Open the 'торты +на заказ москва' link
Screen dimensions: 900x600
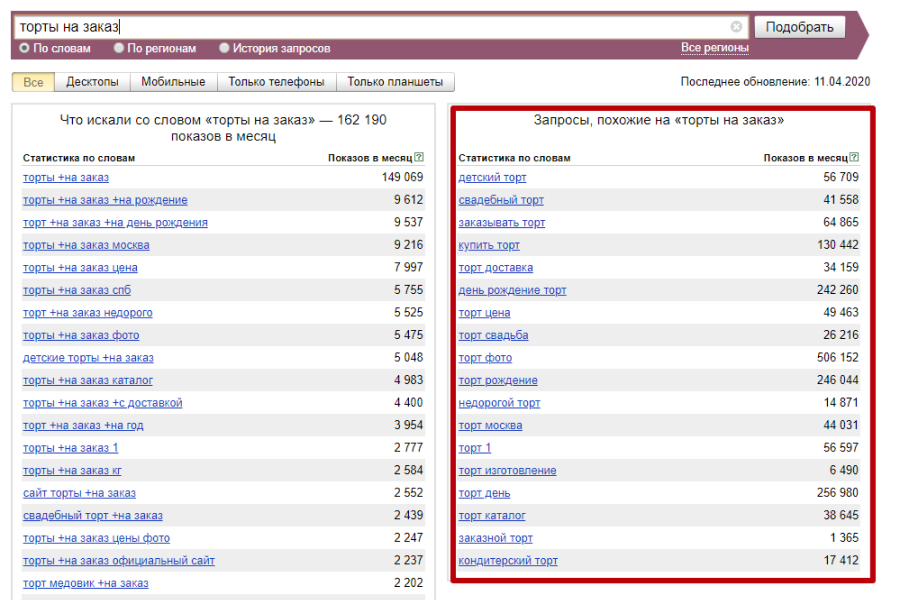coord(86,245)
